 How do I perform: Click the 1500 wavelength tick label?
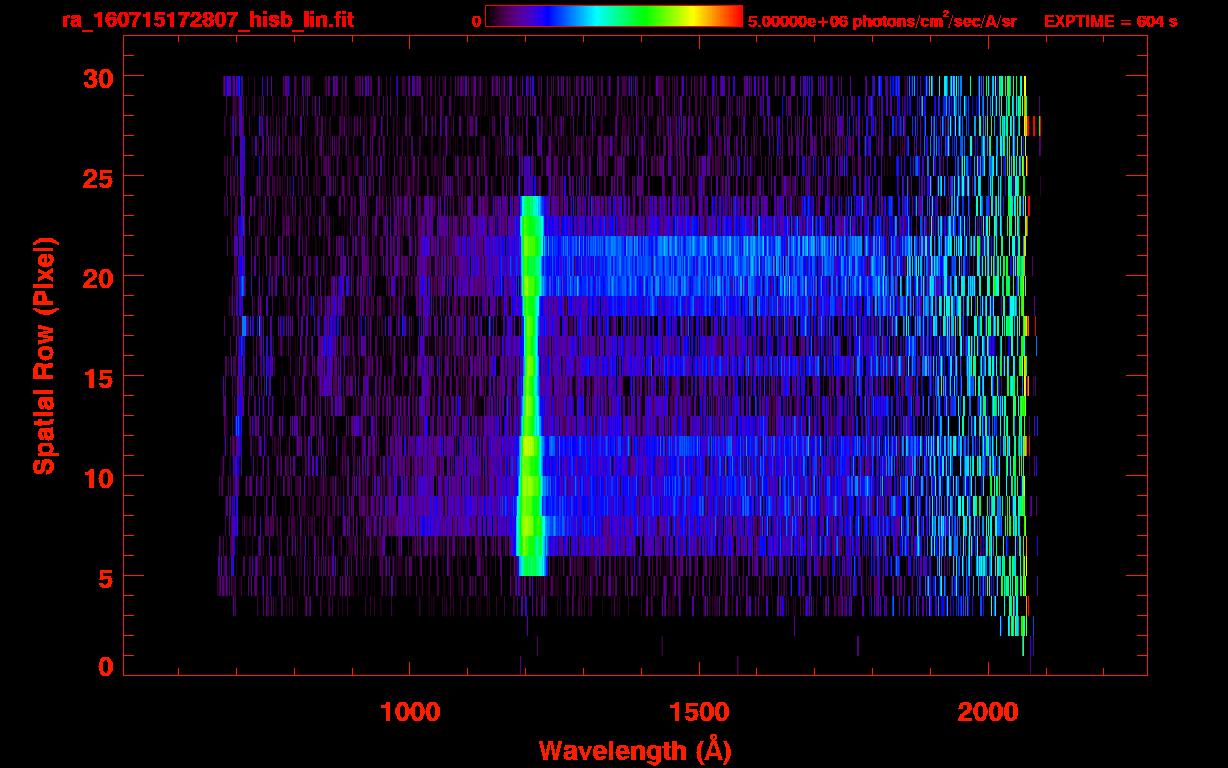pos(699,712)
